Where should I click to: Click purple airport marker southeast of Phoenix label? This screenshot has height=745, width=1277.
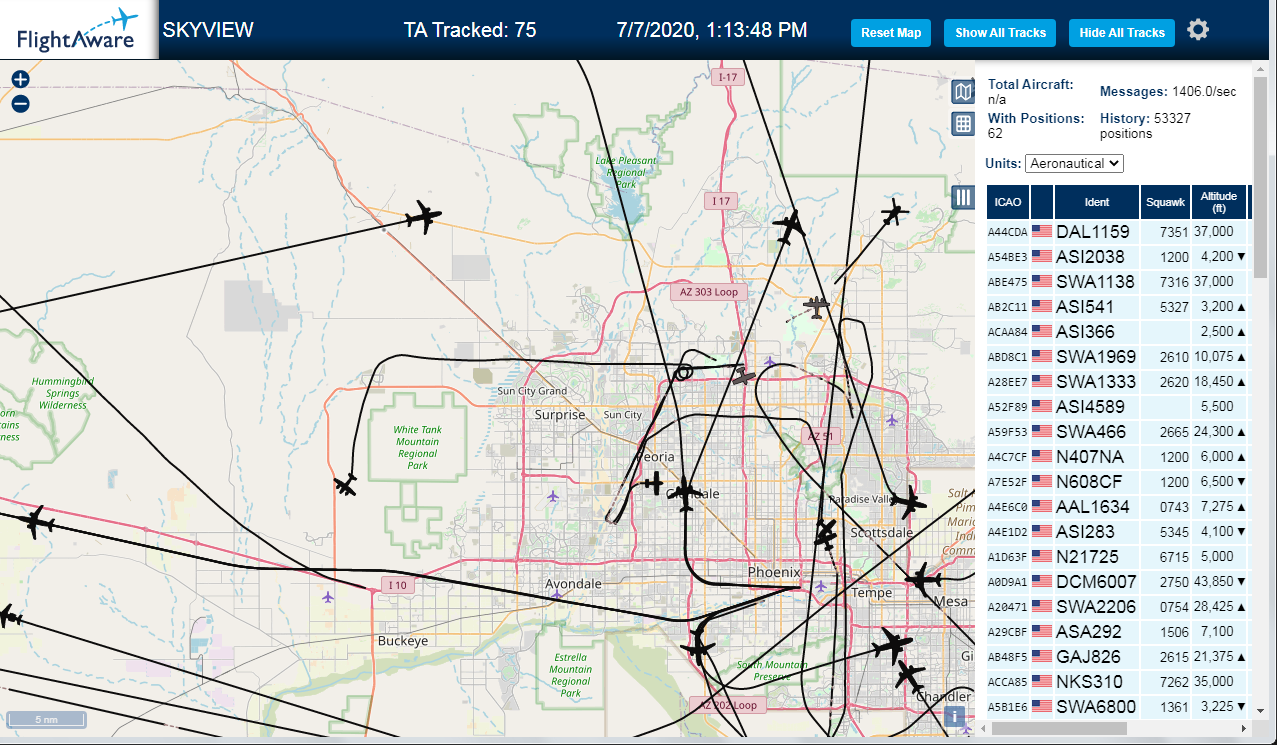(821, 585)
